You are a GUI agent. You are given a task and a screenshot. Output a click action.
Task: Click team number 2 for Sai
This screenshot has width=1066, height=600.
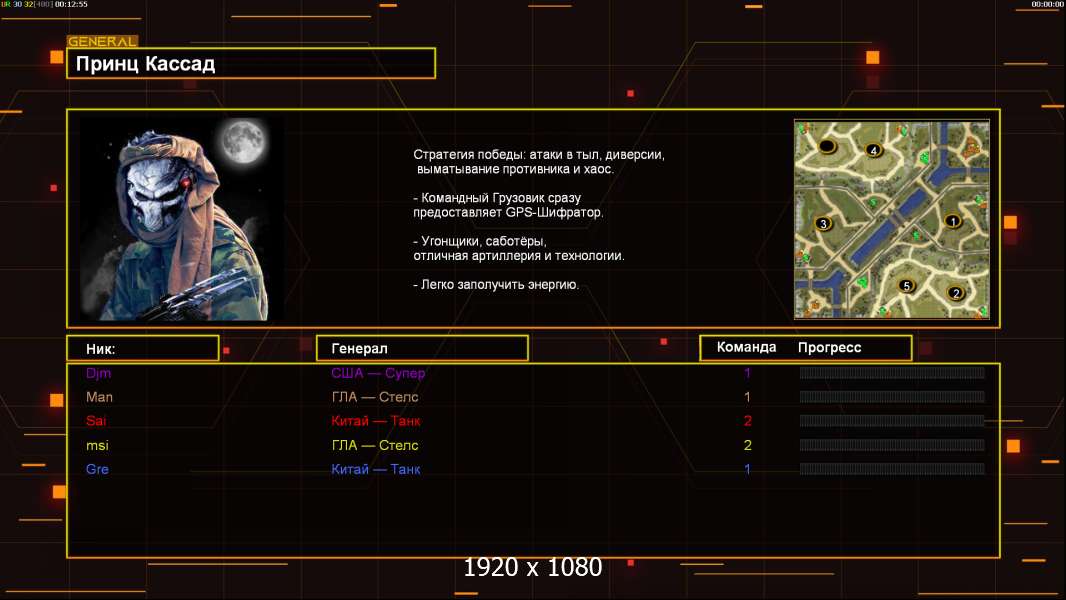point(747,421)
